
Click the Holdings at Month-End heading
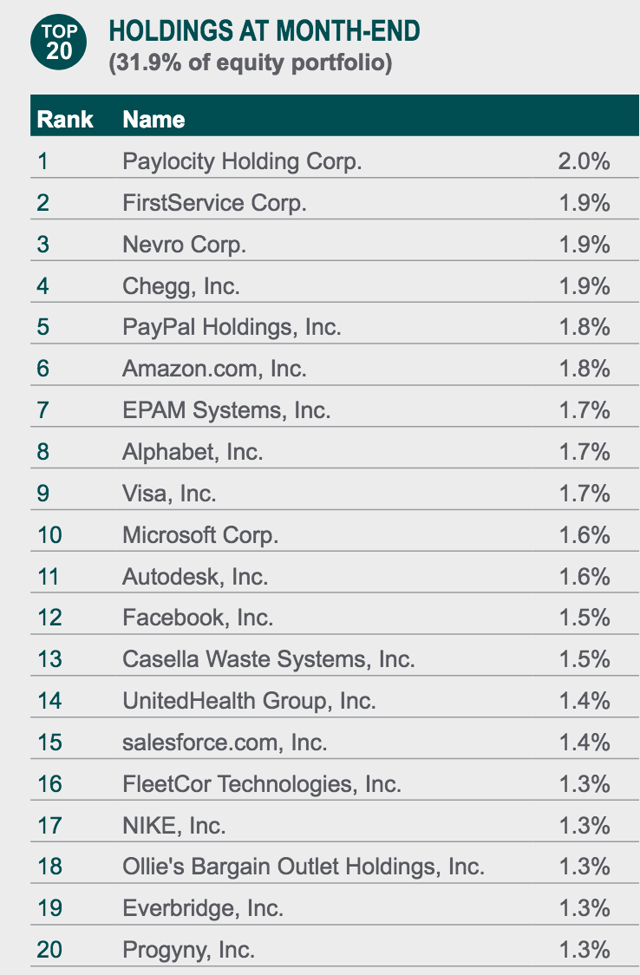pyautogui.click(x=264, y=31)
